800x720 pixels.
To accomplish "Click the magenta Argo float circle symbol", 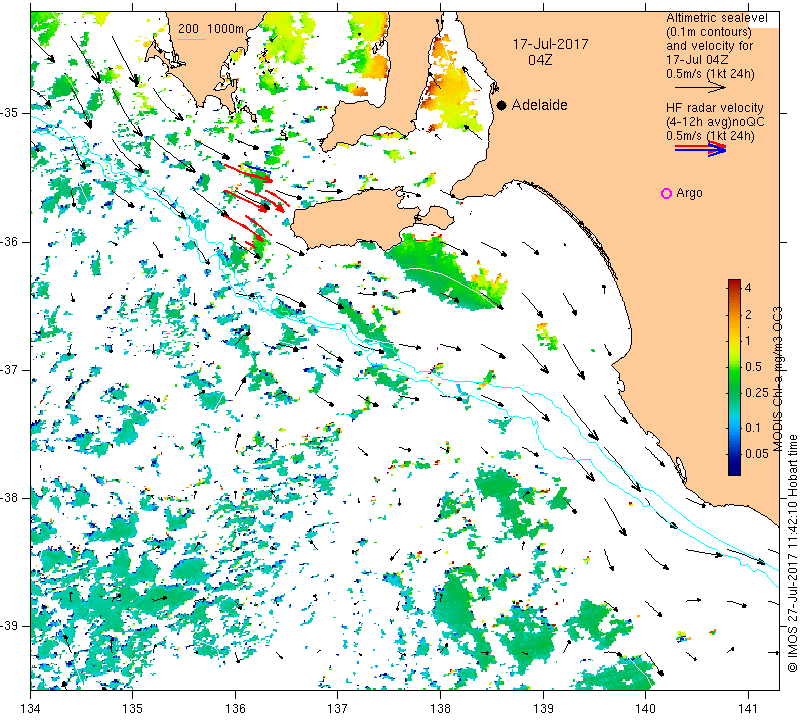I will pos(666,193).
